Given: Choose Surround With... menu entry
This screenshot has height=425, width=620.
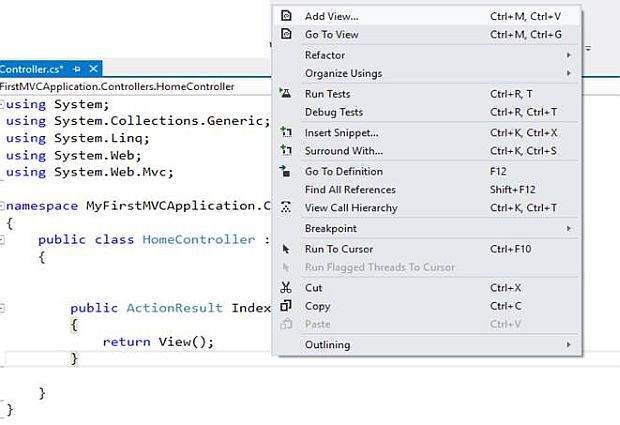Looking at the screenshot, I should point(427,151).
